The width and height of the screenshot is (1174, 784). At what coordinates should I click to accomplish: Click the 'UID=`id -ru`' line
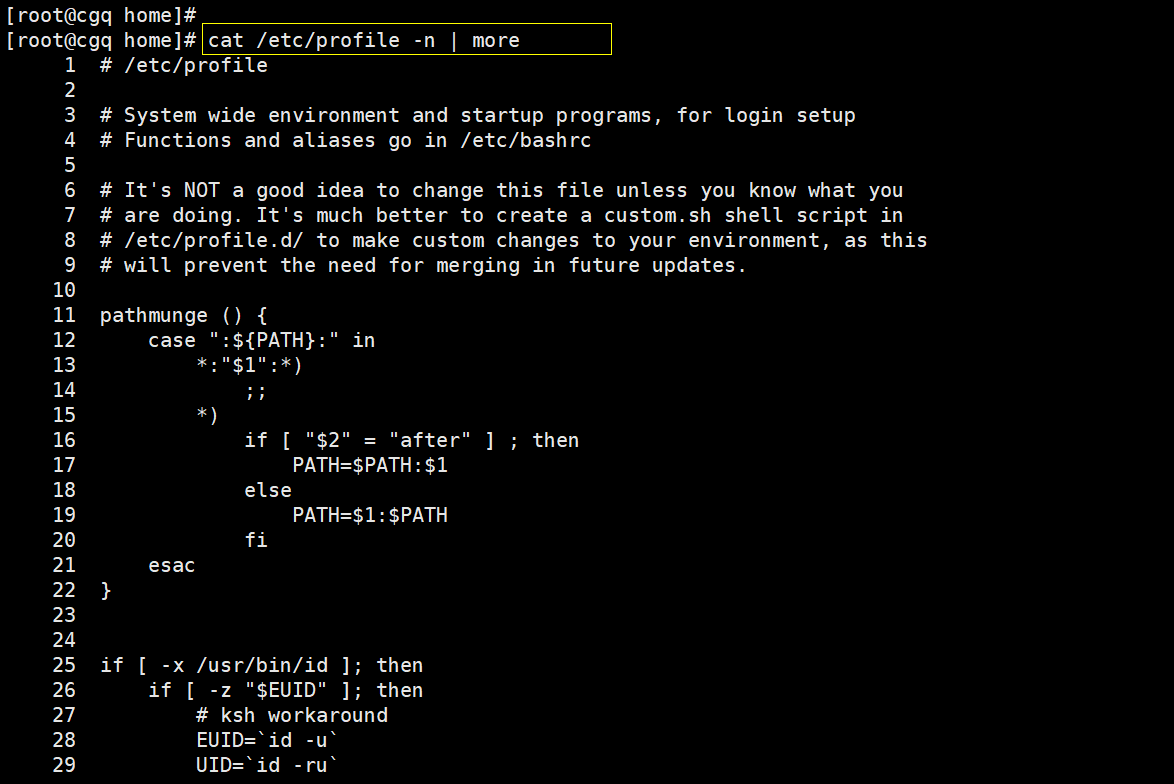[268, 765]
